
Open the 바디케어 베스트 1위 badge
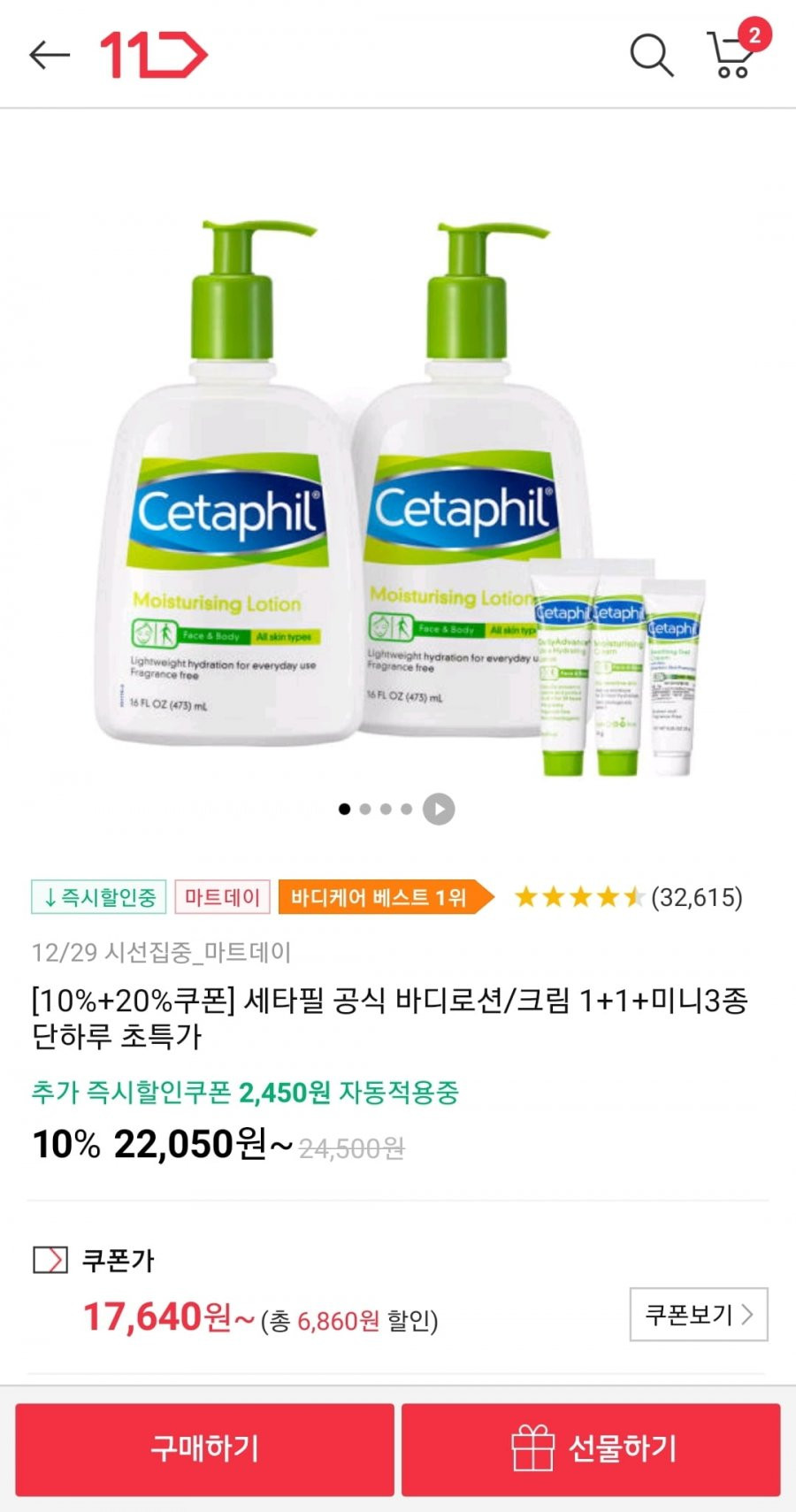[386, 897]
